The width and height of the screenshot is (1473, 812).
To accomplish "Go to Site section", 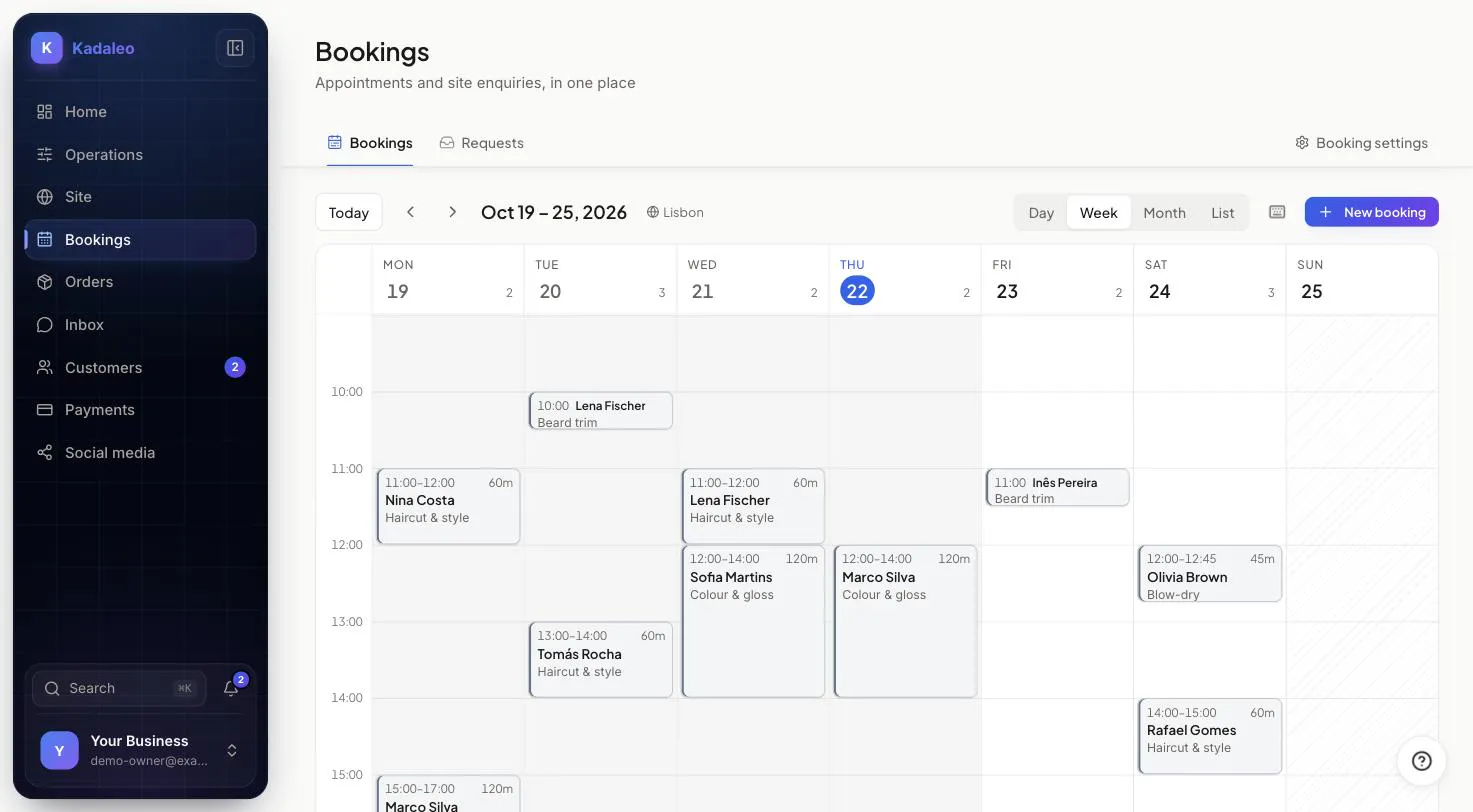I will 140,197.
